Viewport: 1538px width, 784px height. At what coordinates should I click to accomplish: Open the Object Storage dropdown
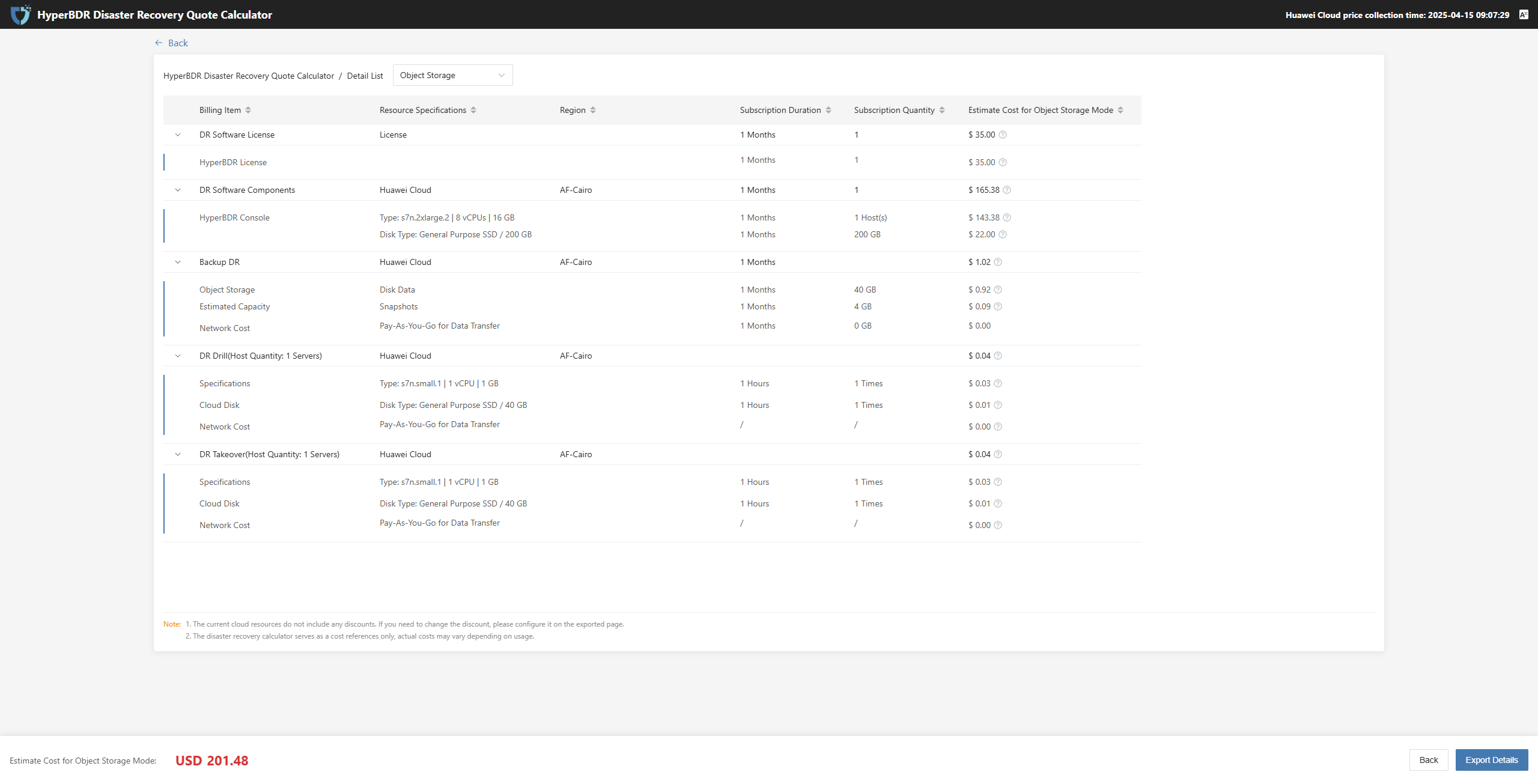tap(452, 75)
